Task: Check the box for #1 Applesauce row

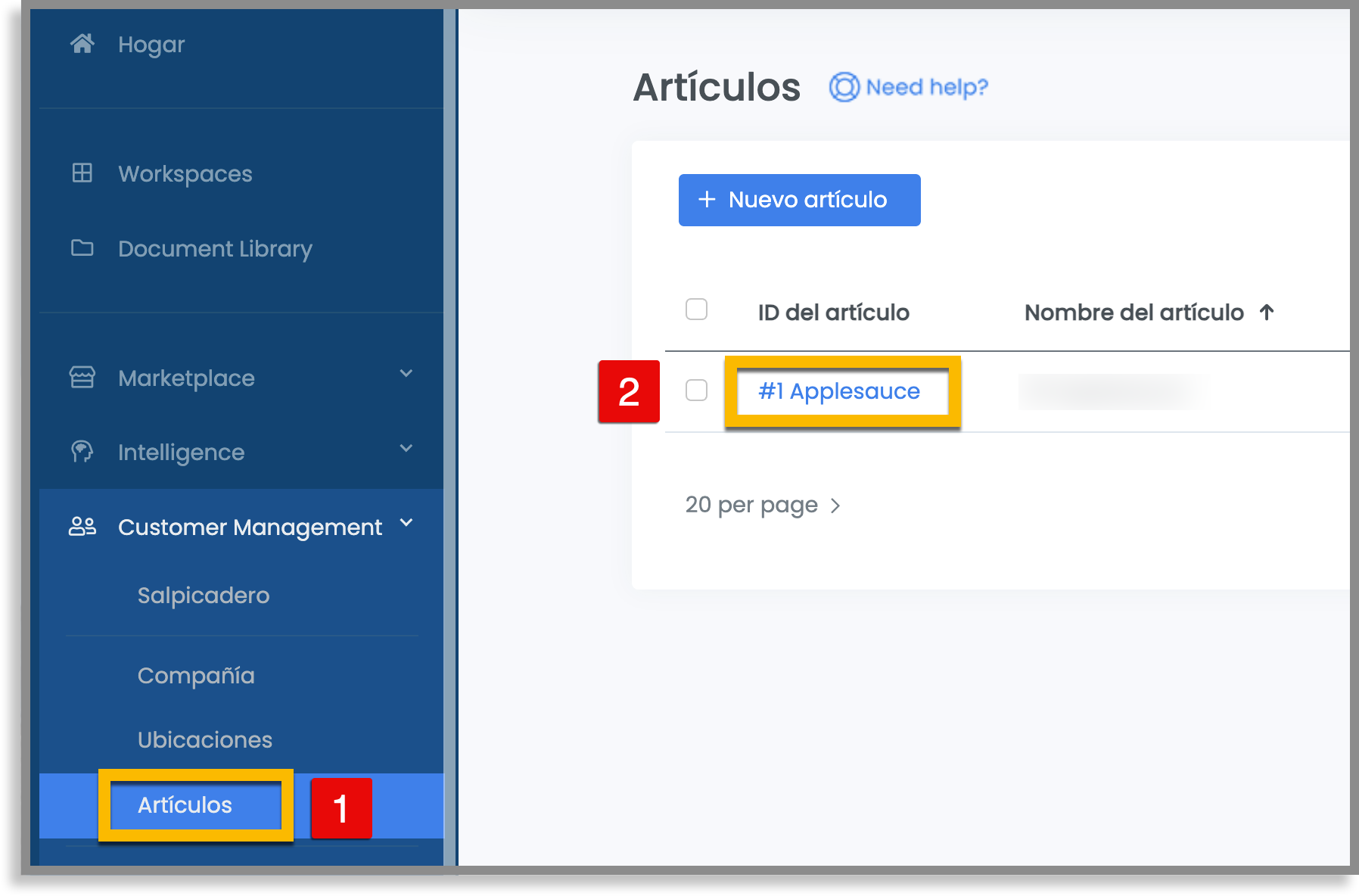Action: click(696, 390)
